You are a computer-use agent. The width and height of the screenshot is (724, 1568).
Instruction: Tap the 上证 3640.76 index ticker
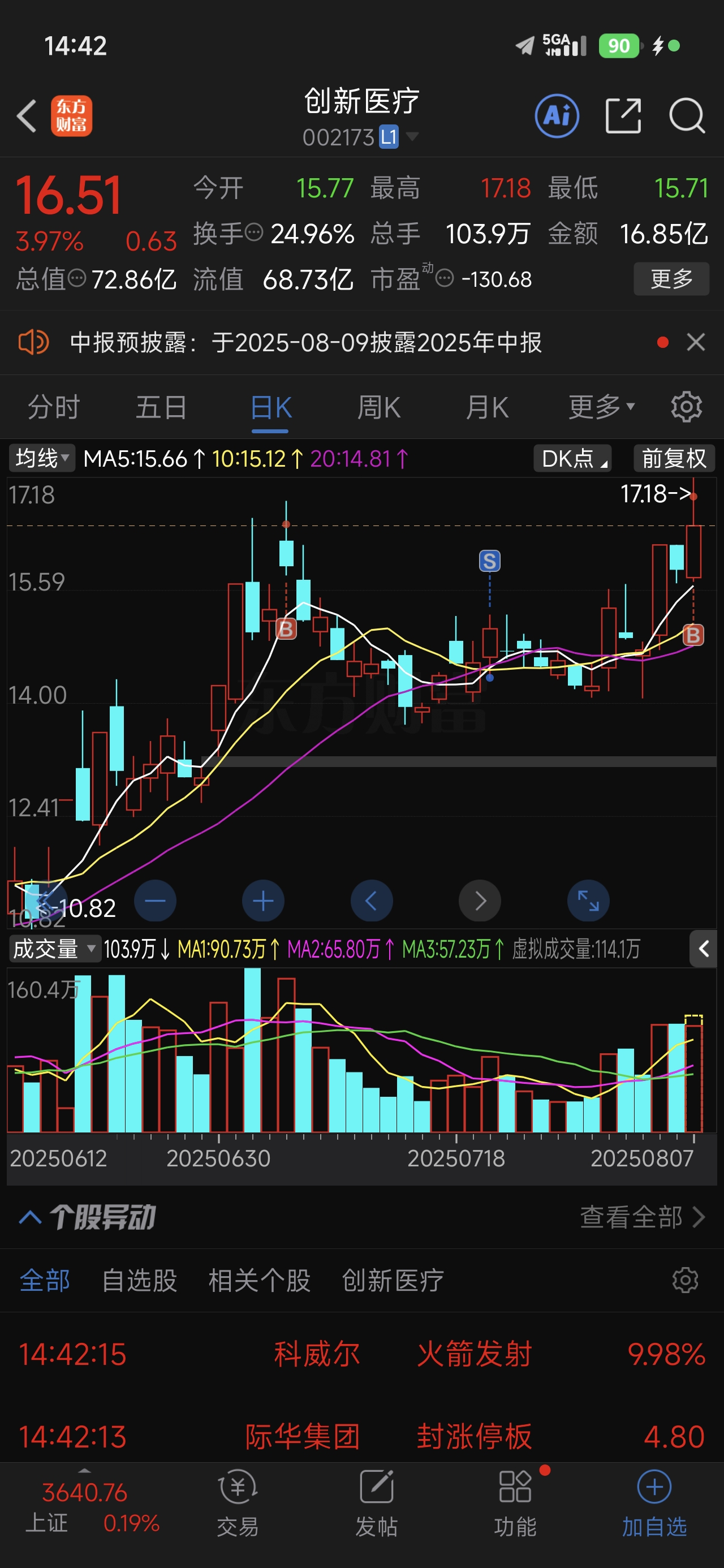click(x=91, y=1507)
